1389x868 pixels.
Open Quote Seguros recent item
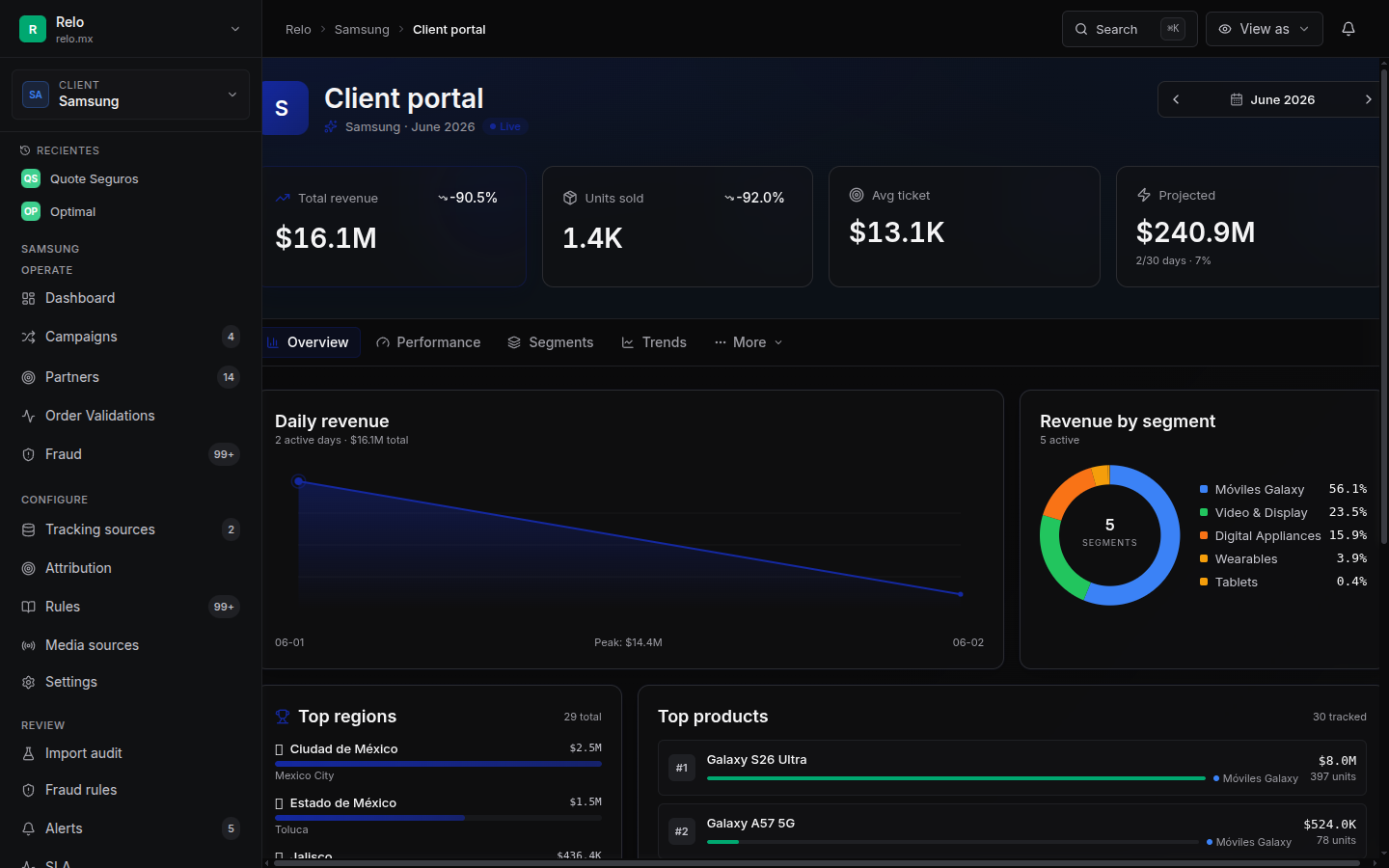130,178
